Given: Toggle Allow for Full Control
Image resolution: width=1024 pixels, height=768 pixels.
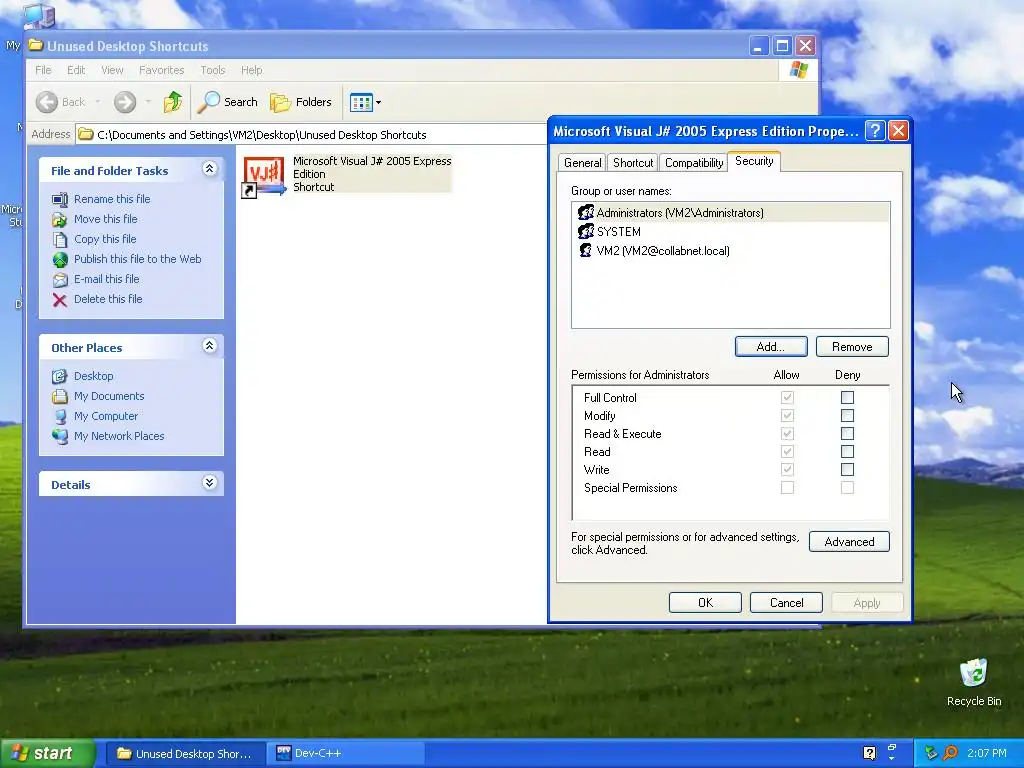Looking at the screenshot, I should (x=787, y=397).
